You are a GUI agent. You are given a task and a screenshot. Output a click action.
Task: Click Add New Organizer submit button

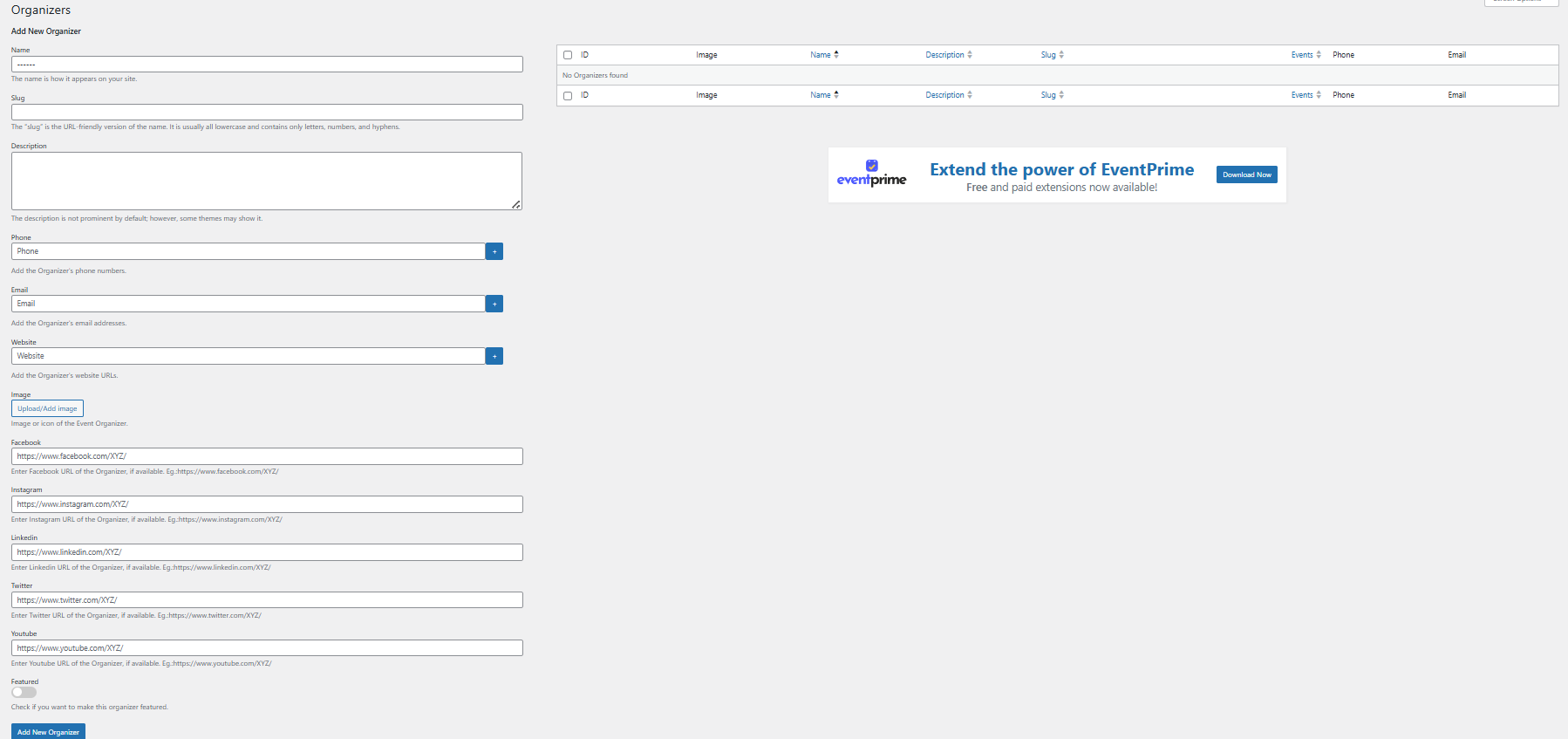[x=48, y=732]
